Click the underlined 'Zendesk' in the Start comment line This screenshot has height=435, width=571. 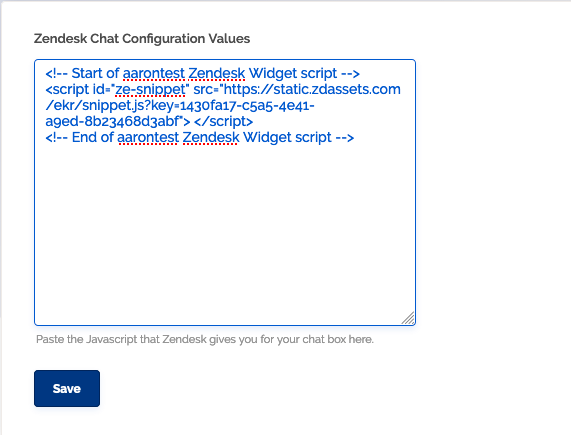tap(217, 73)
